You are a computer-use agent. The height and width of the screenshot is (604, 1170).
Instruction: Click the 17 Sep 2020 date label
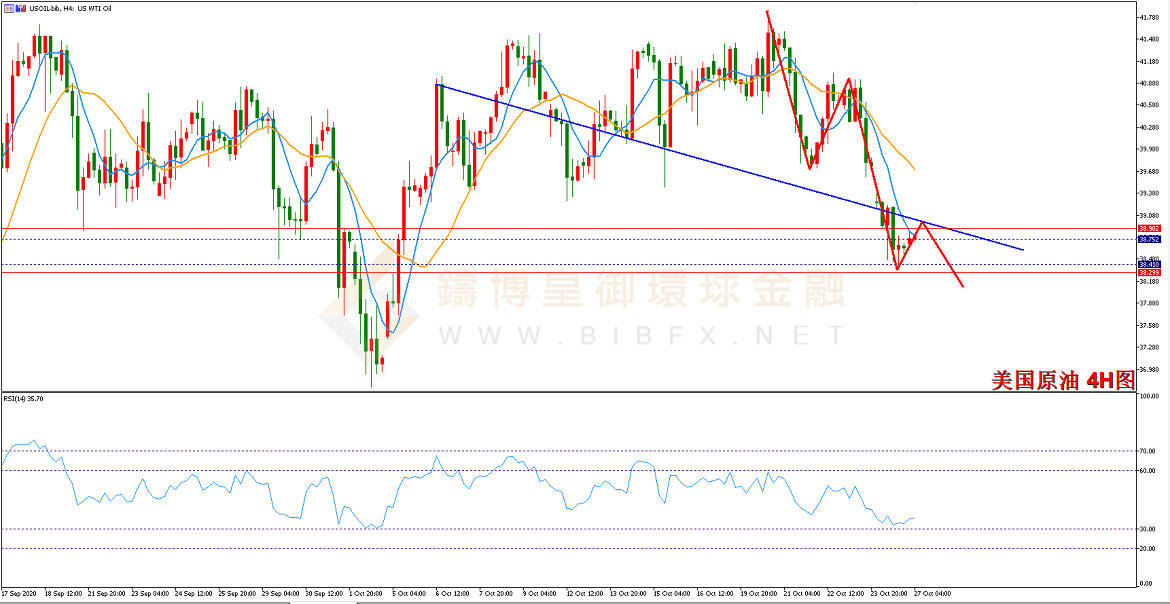17,594
